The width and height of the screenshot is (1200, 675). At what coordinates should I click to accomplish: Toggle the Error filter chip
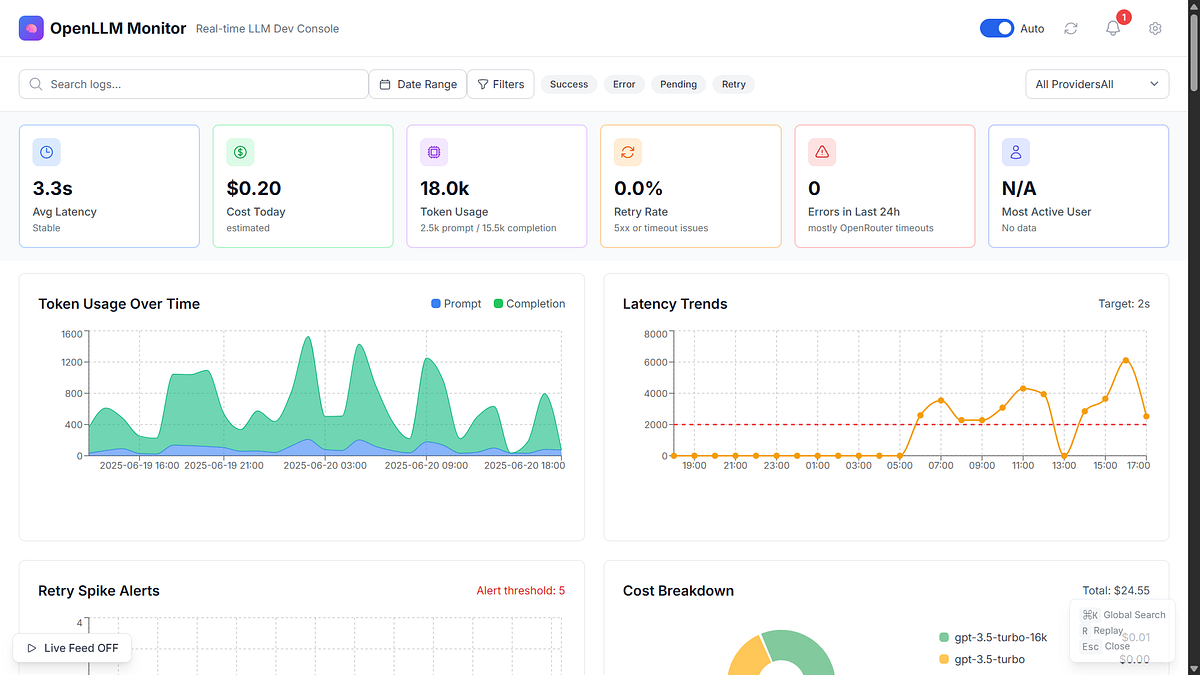624,84
